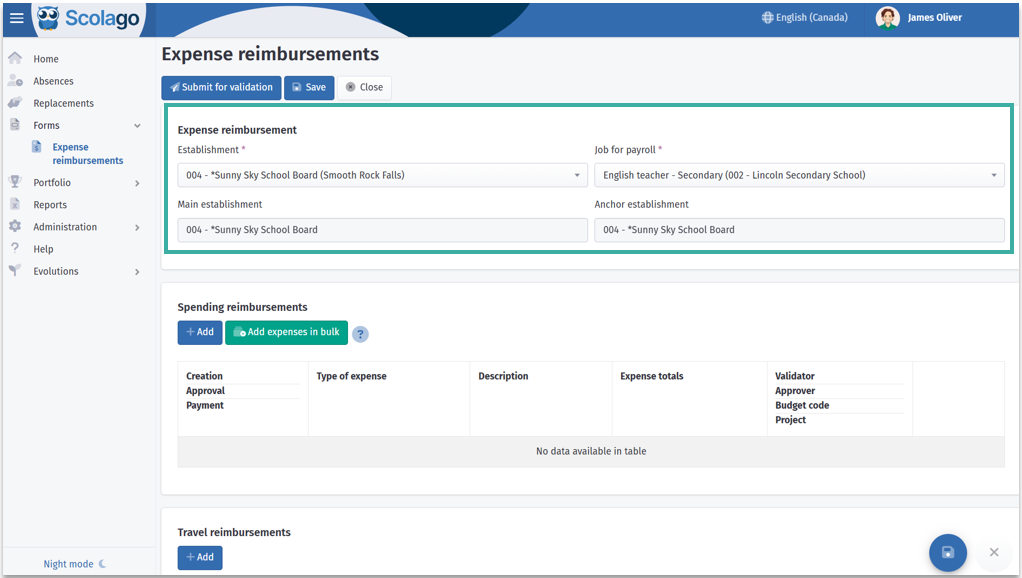1022x578 pixels.
Task: Click the globe language icon
Action: click(x=767, y=18)
